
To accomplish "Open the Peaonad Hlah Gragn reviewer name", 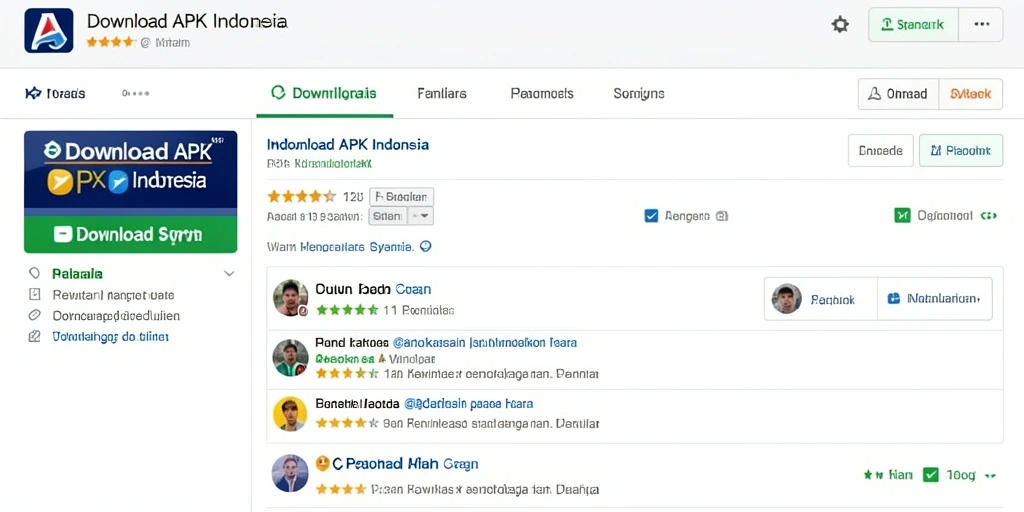I will click(x=405, y=464).
